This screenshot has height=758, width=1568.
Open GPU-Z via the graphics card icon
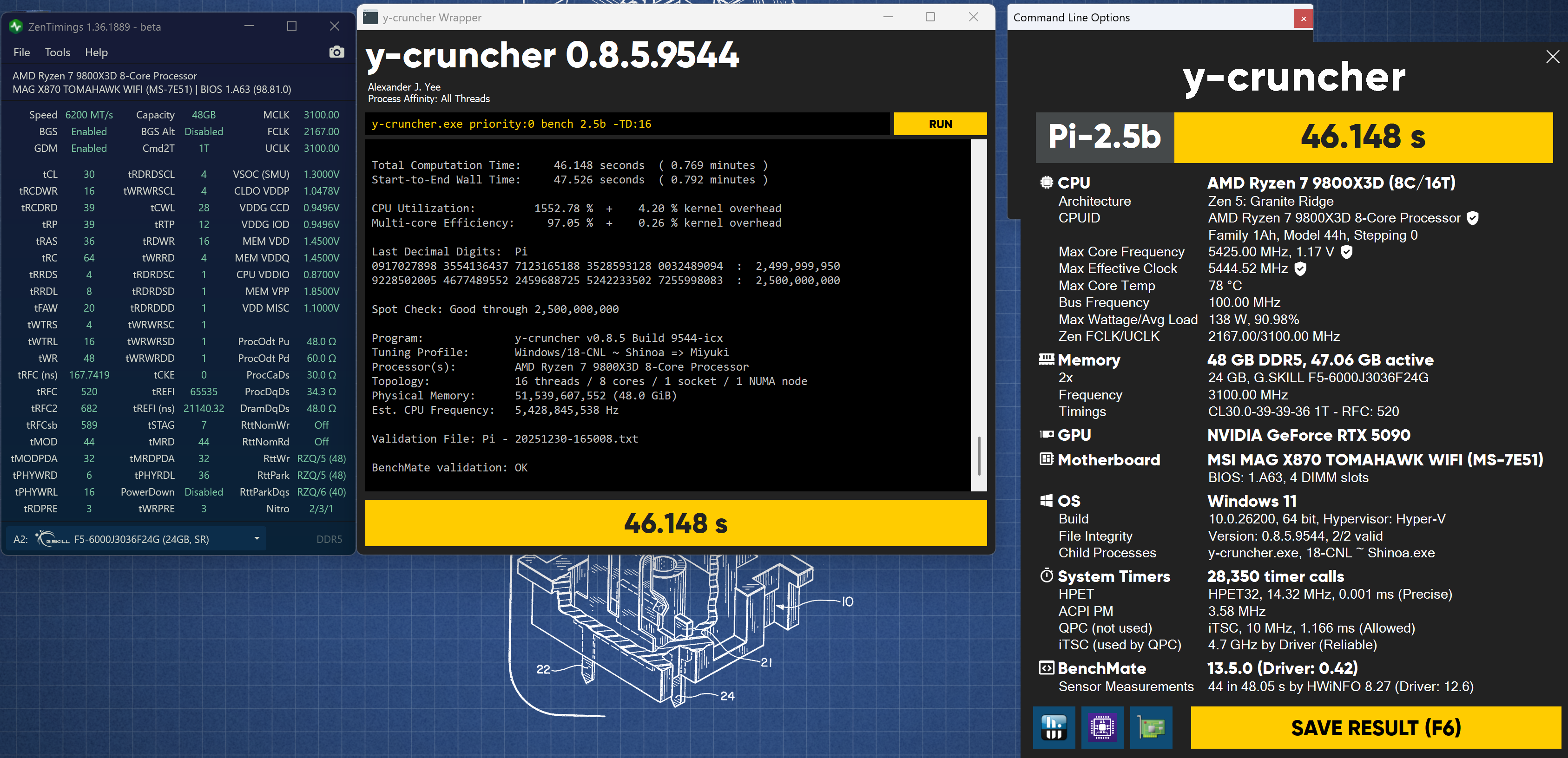pyautogui.click(x=1151, y=727)
